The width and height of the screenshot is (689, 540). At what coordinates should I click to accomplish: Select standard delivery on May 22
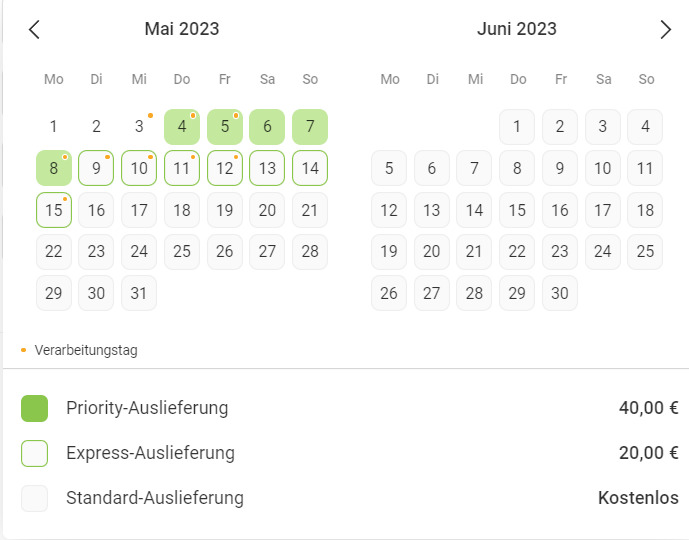click(x=54, y=251)
